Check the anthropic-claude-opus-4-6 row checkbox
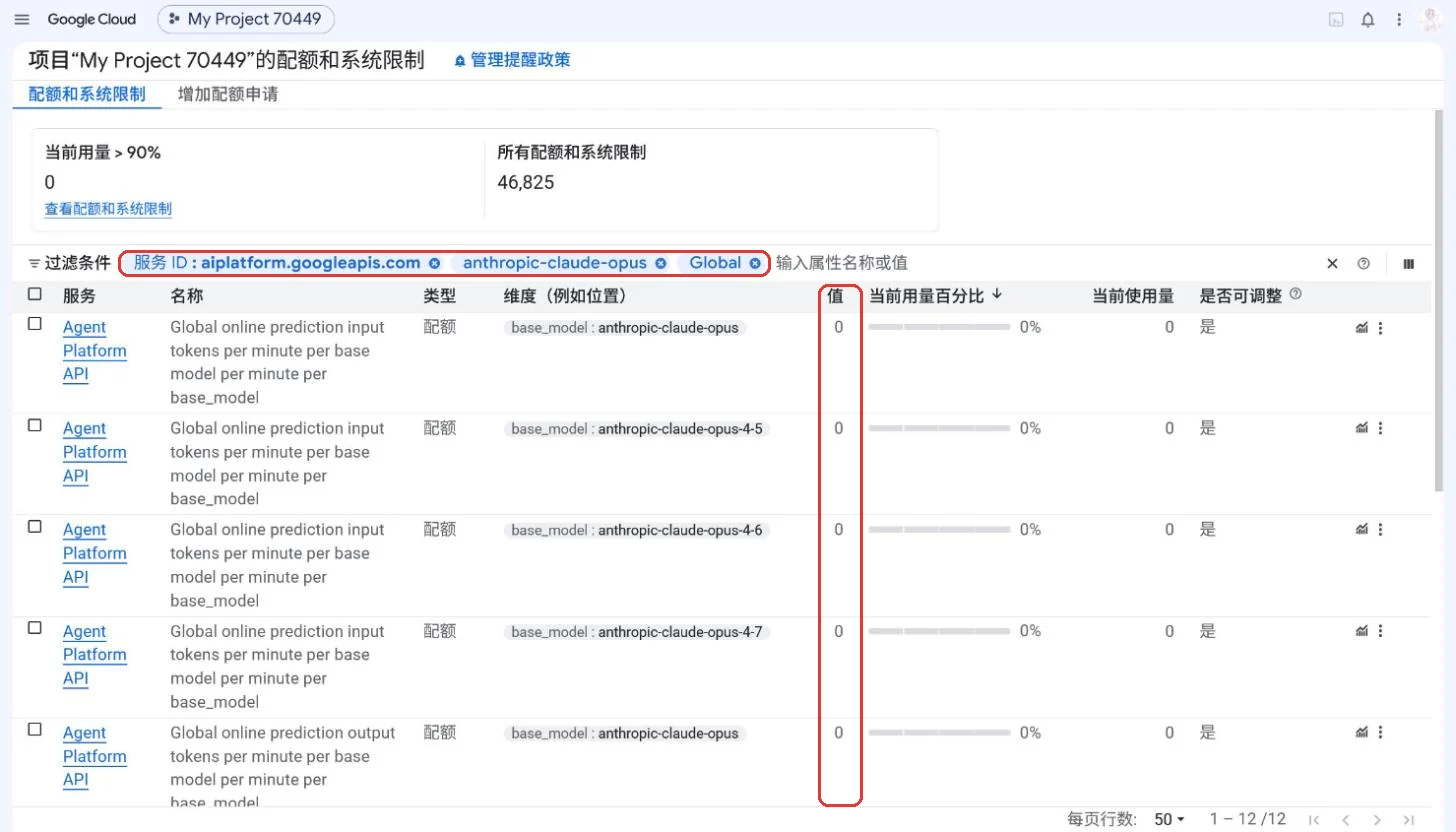The width and height of the screenshot is (1456, 832). (35, 526)
